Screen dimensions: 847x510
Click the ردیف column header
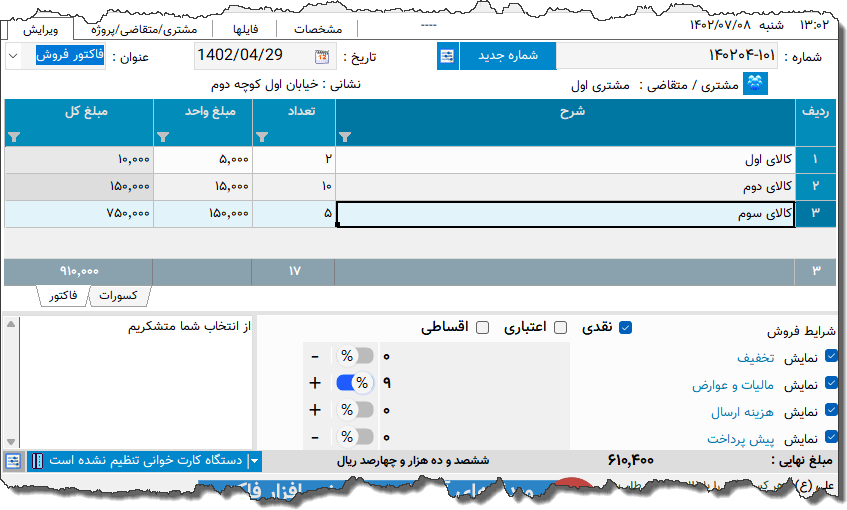click(815, 122)
